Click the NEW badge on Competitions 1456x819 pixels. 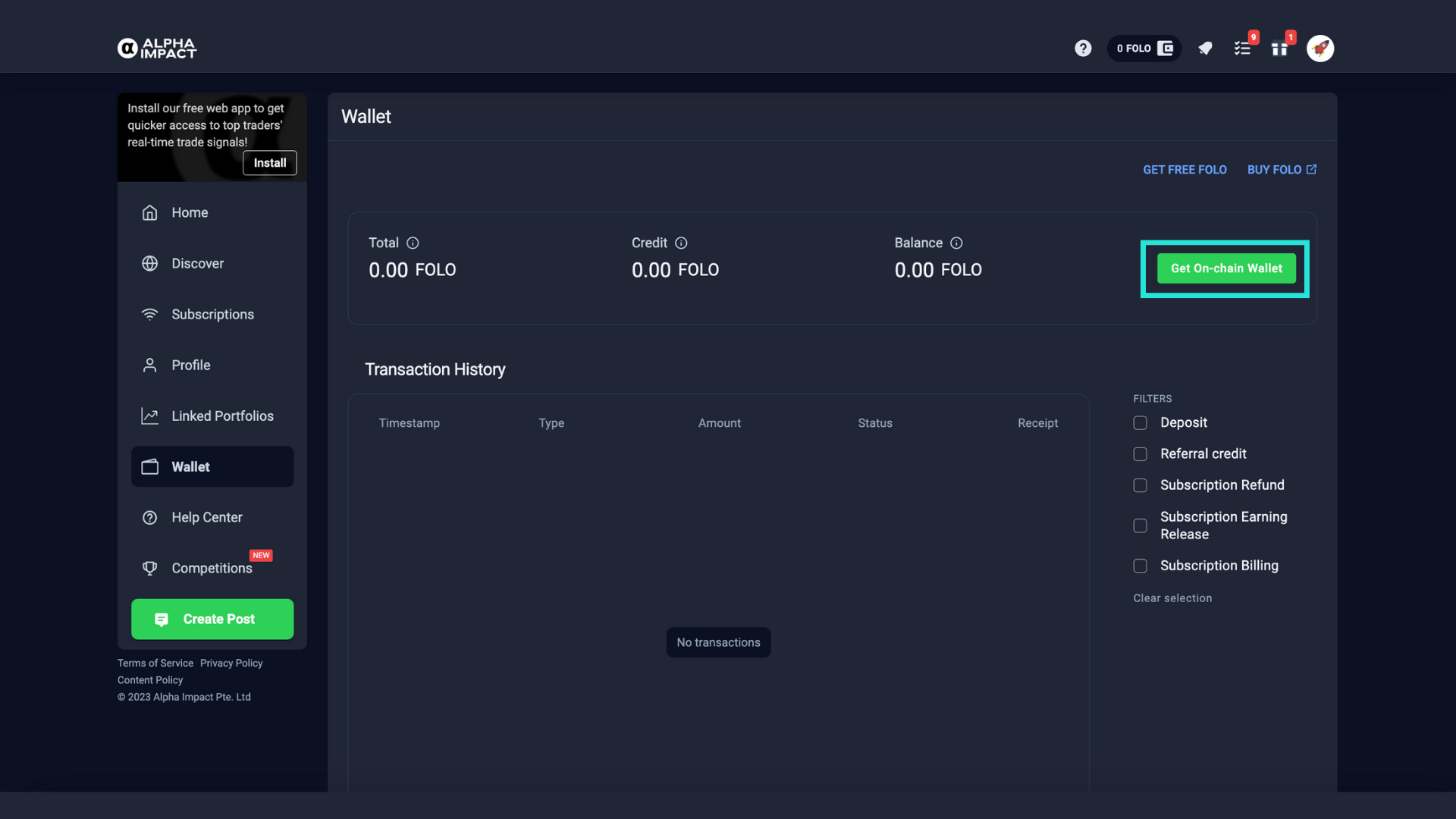coord(261,555)
